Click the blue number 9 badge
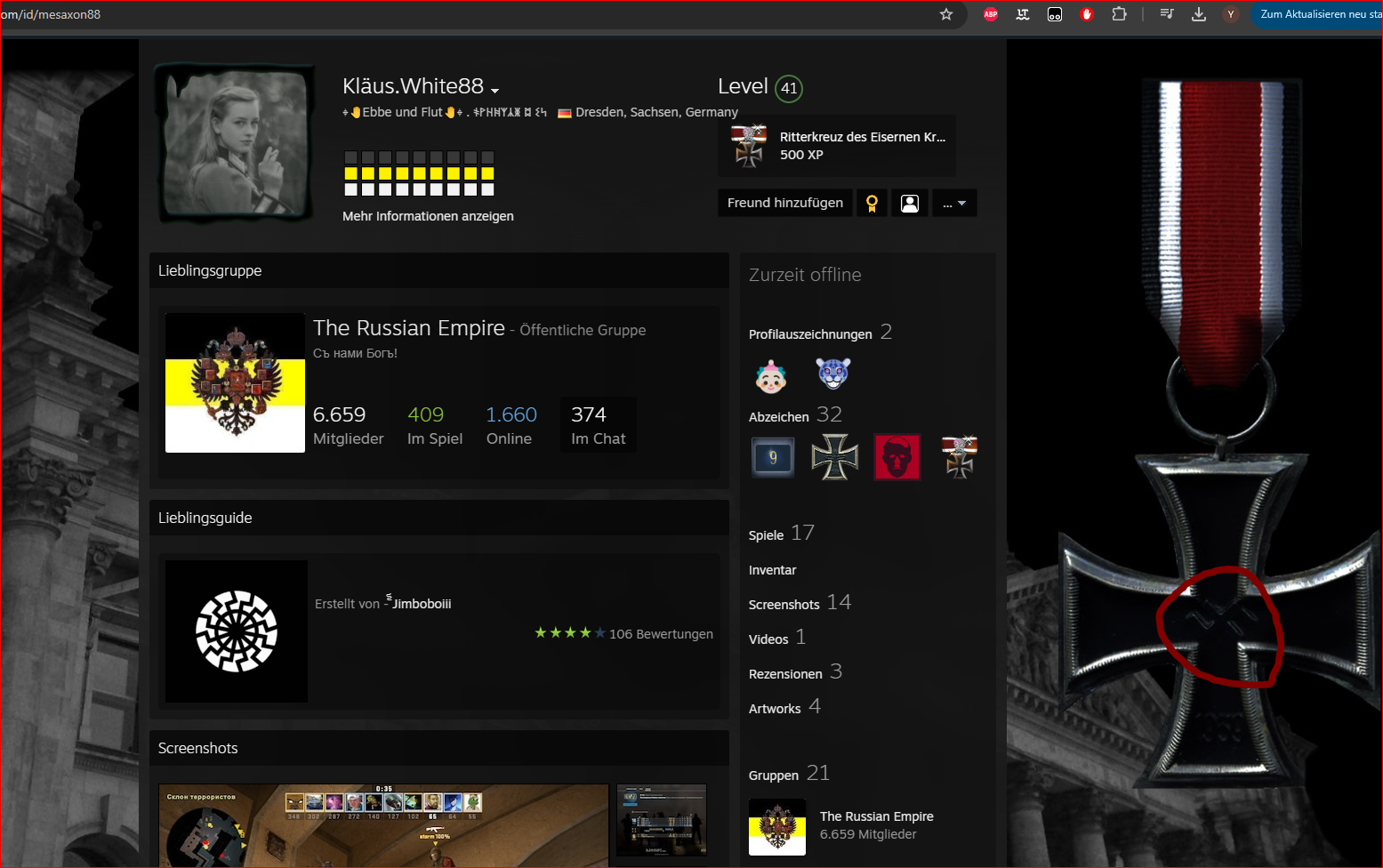The width and height of the screenshot is (1383, 868). pyautogui.click(x=772, y=457)
